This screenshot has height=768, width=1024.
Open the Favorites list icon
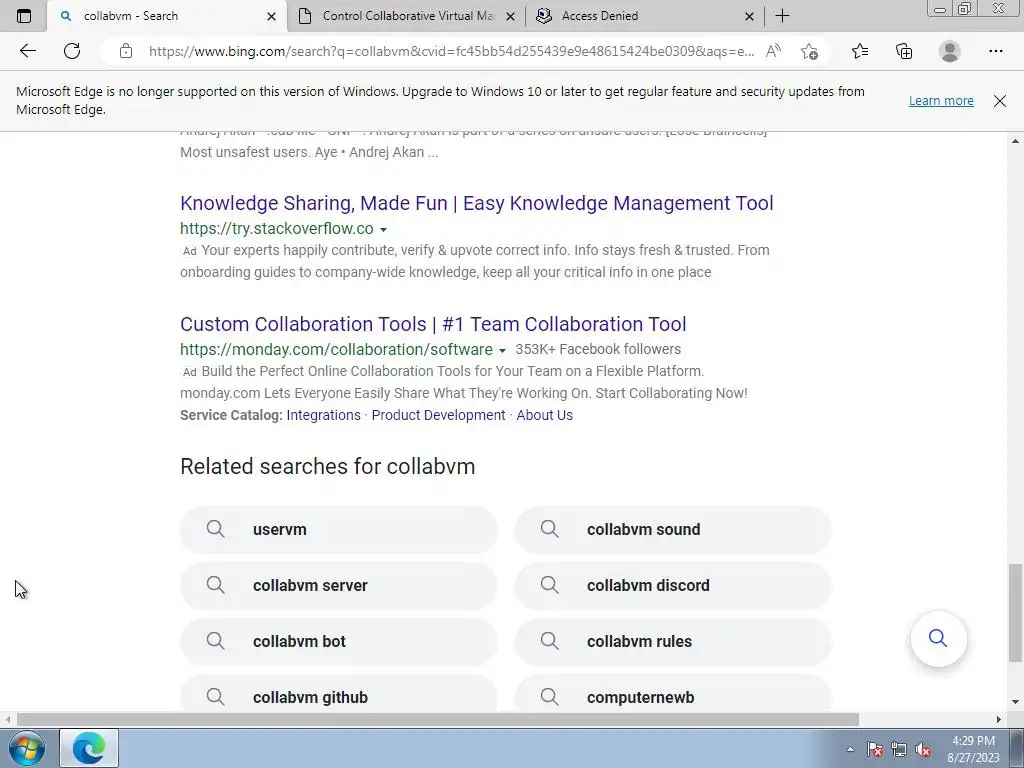click(x=860, y=51)
